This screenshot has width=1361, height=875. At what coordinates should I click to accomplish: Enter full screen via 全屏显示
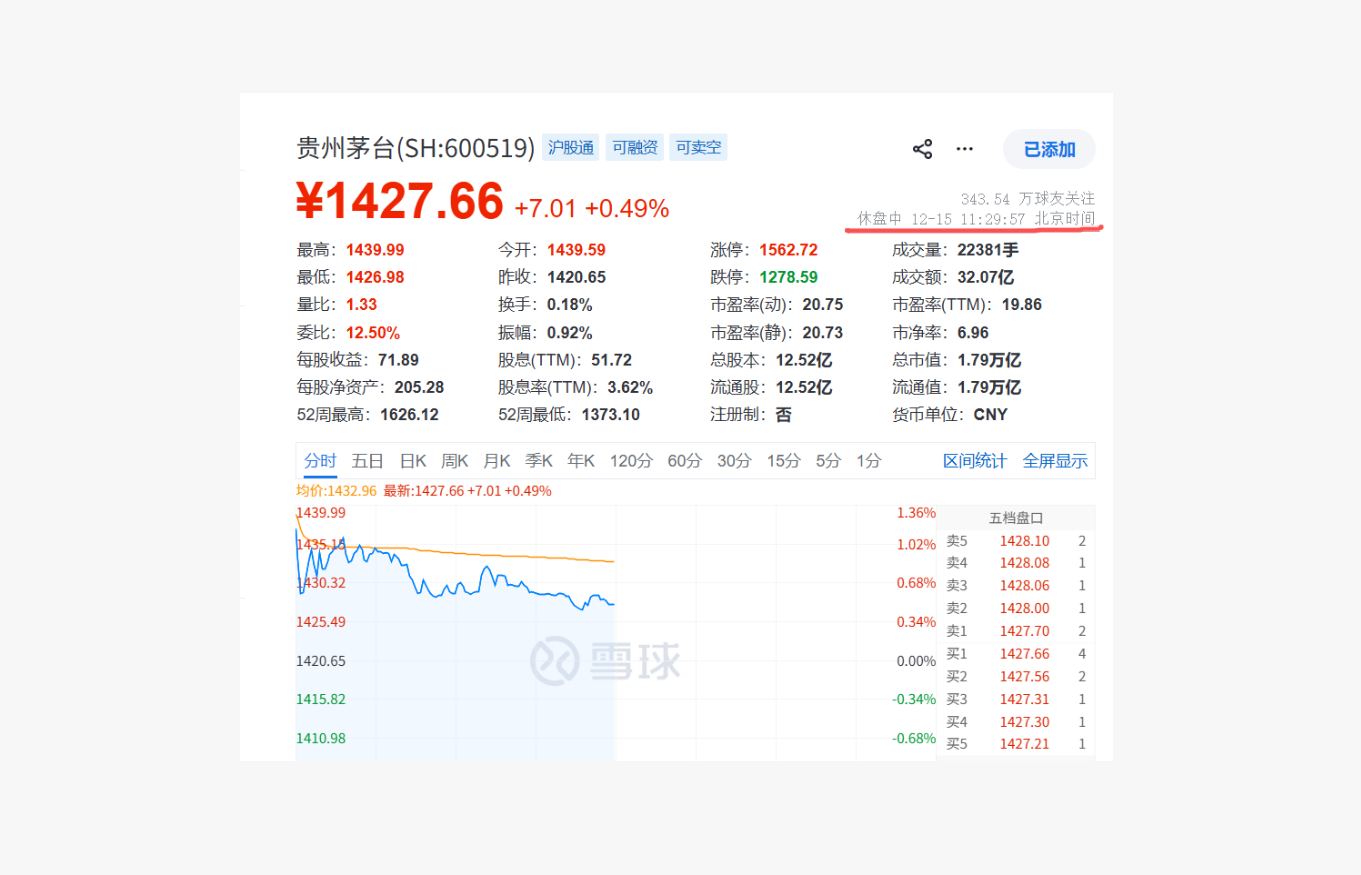pos(1055,460)
